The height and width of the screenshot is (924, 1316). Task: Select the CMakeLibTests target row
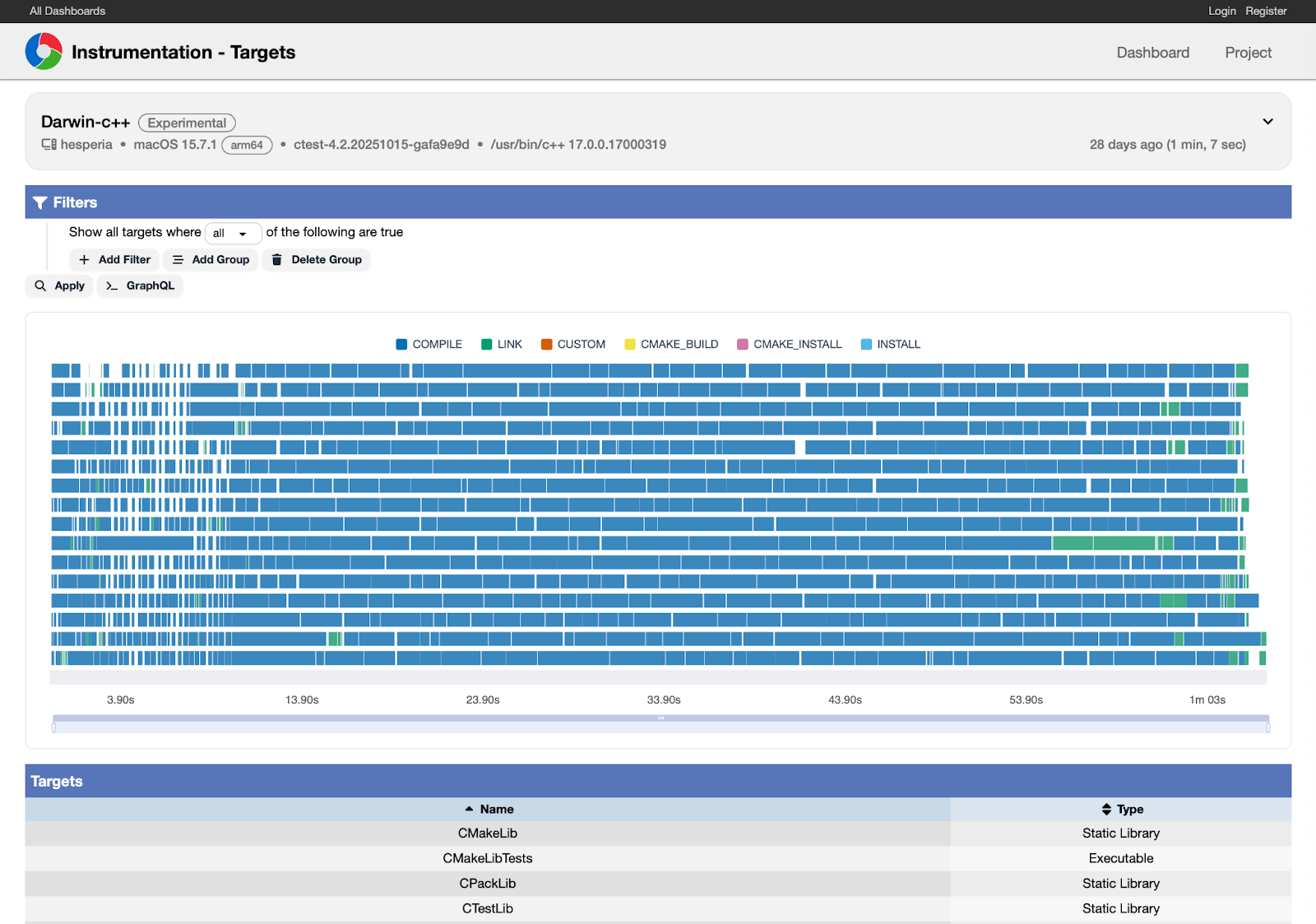tap(488, 858)
